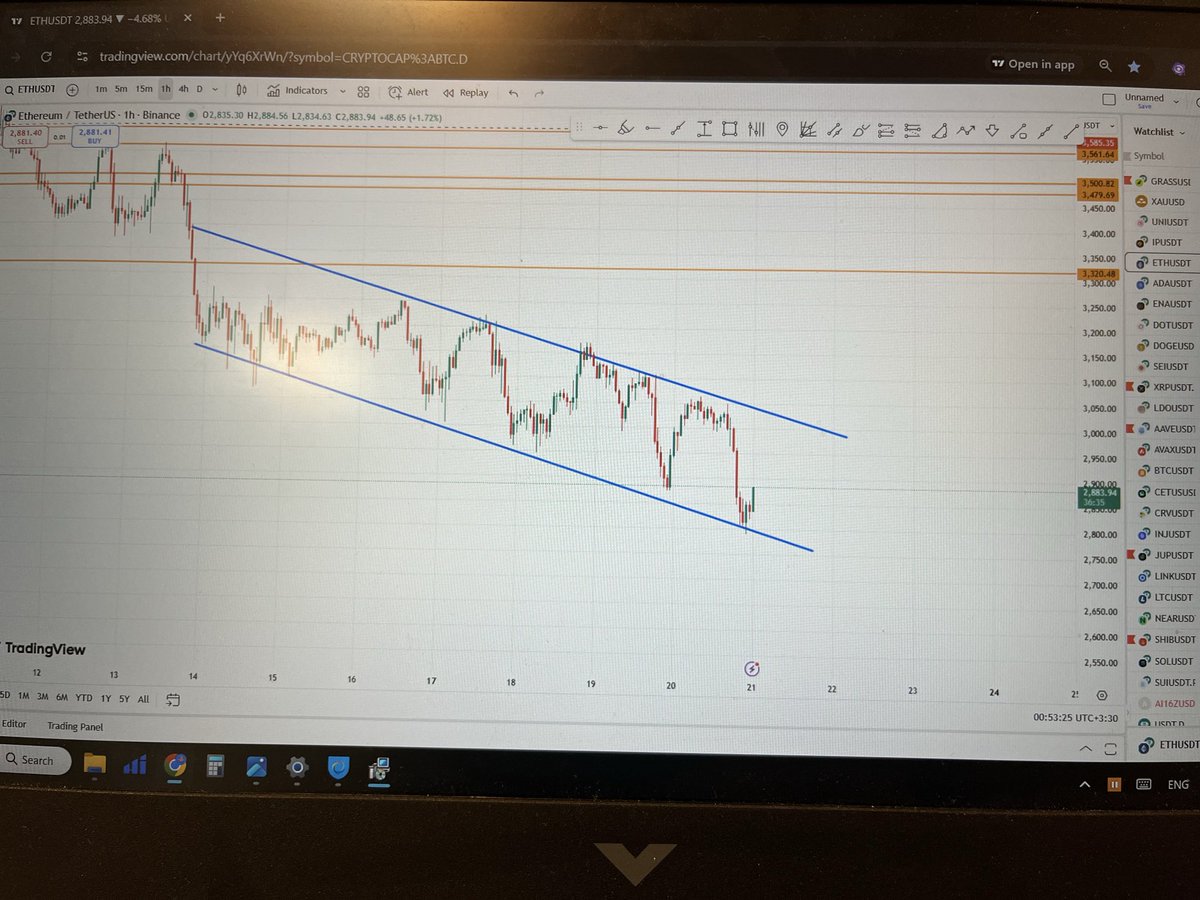
Task: Select the fixed range volume profile tool
Action: coord(755,128)
